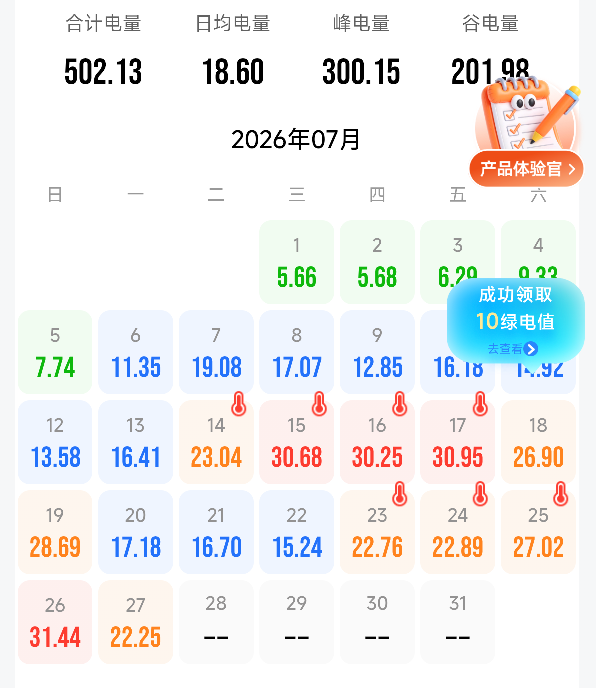596x688 pixels.
Task: Tap the thermometer icon on day 15
Action: 319,404
